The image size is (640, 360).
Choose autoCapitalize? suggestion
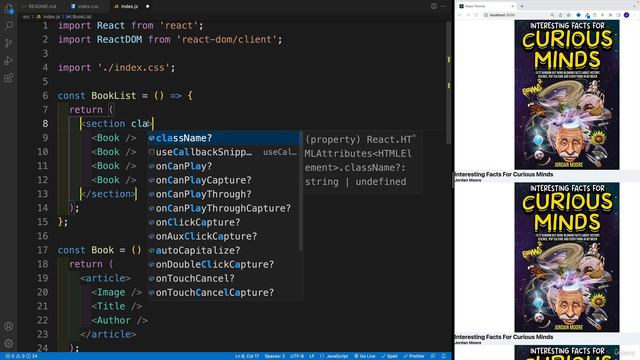click(x=224, y=250)
